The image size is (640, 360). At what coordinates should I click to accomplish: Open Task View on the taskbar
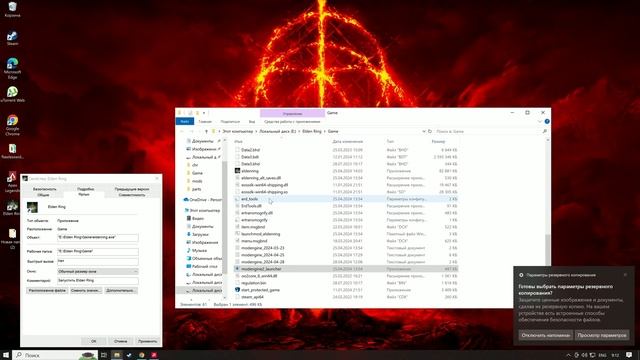104,355
